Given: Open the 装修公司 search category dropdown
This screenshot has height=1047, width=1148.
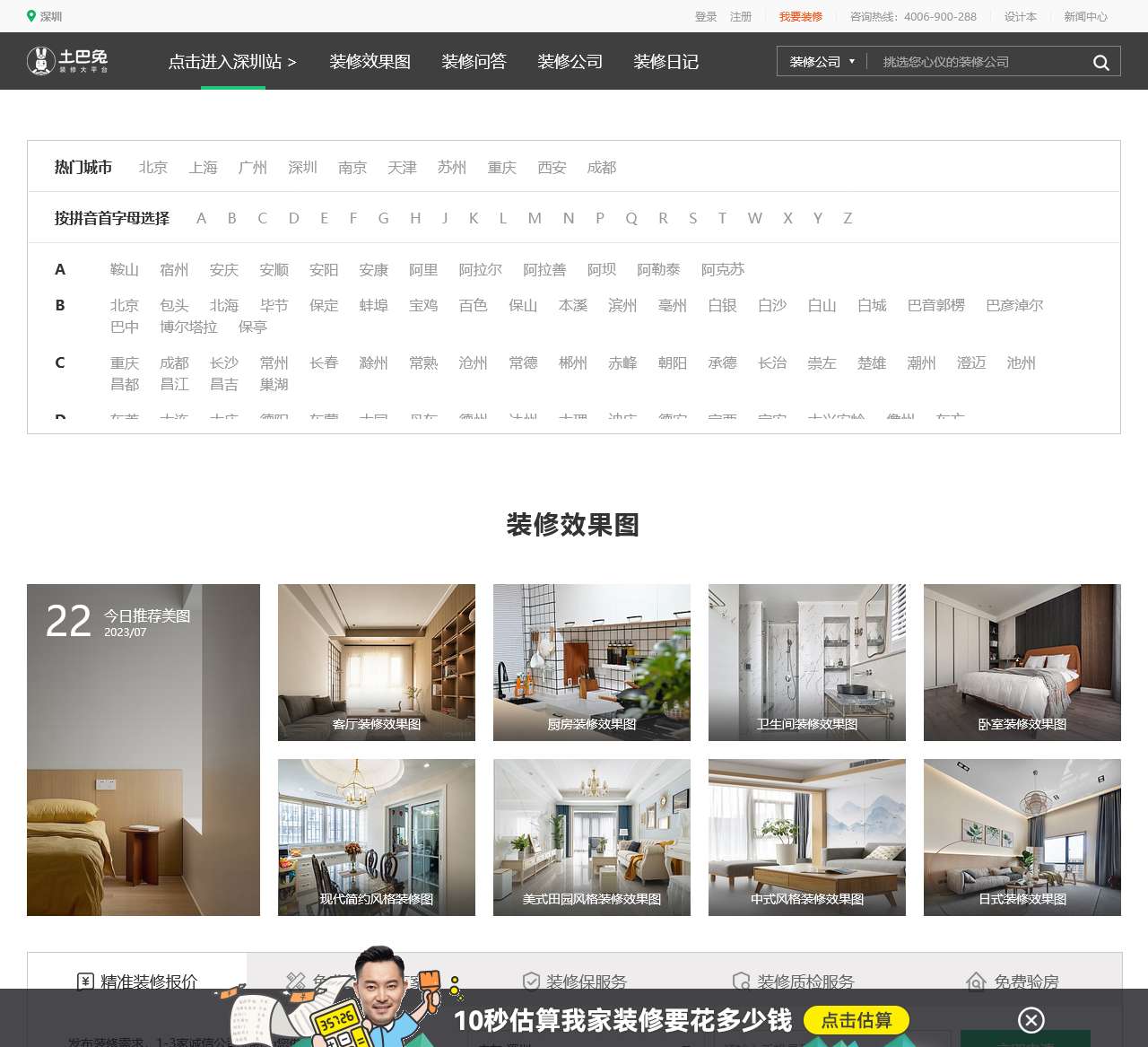Looking at the screenshot, I should coord(822,62).
